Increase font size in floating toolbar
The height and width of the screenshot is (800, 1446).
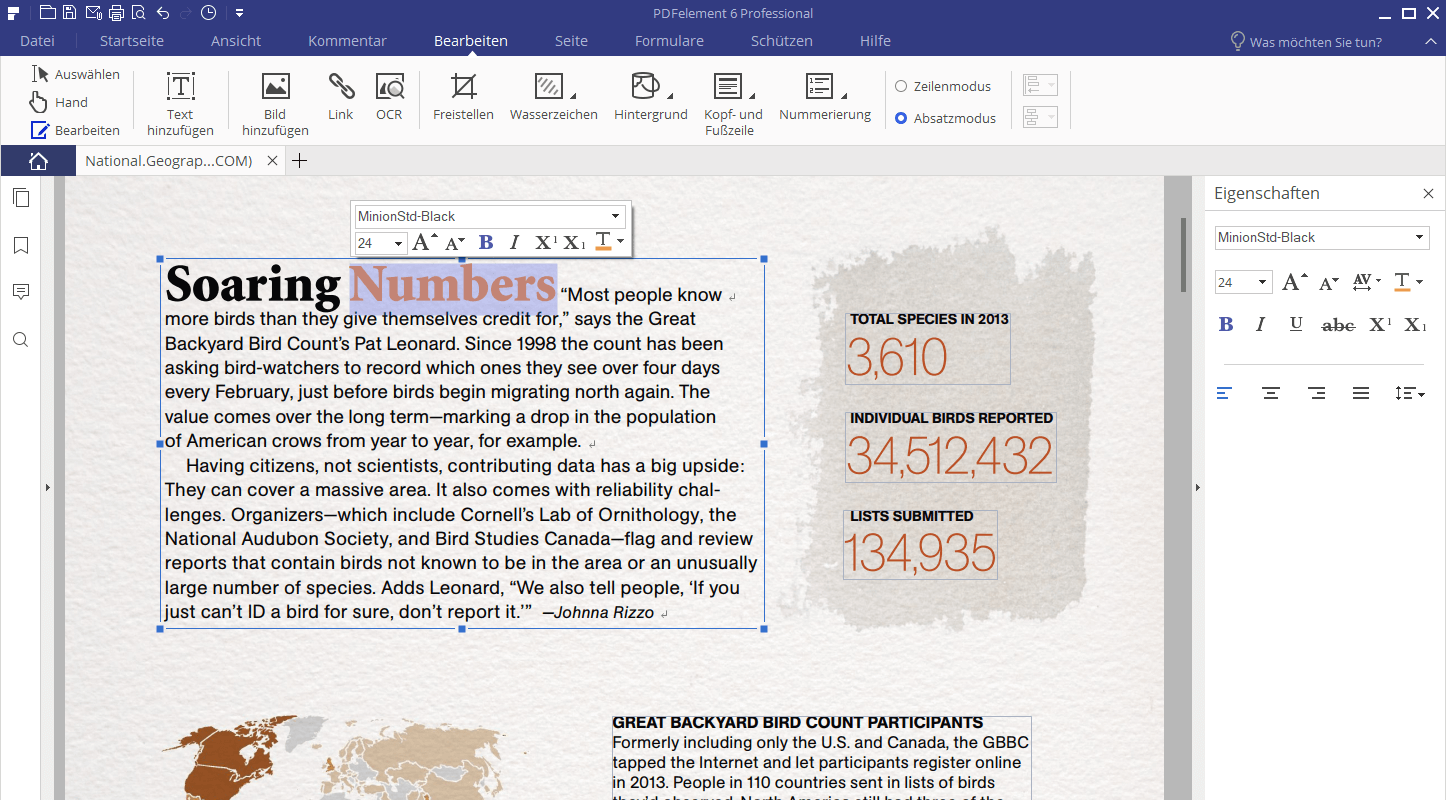(x=425, y=242)
